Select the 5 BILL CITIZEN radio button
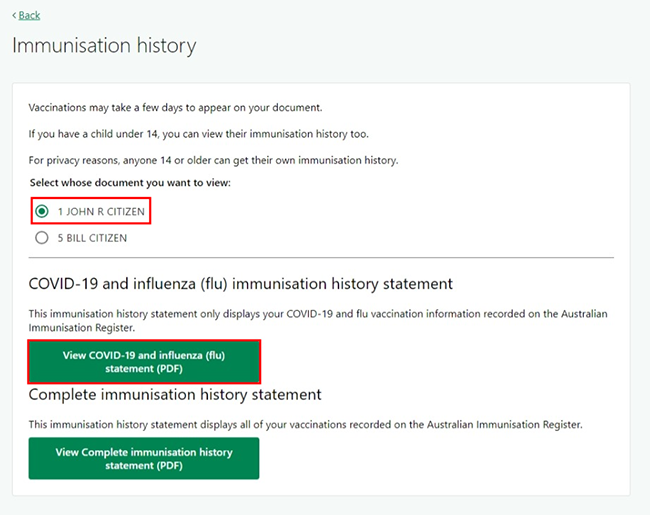Viewport: 650px width, 515px height. point(42,238)
